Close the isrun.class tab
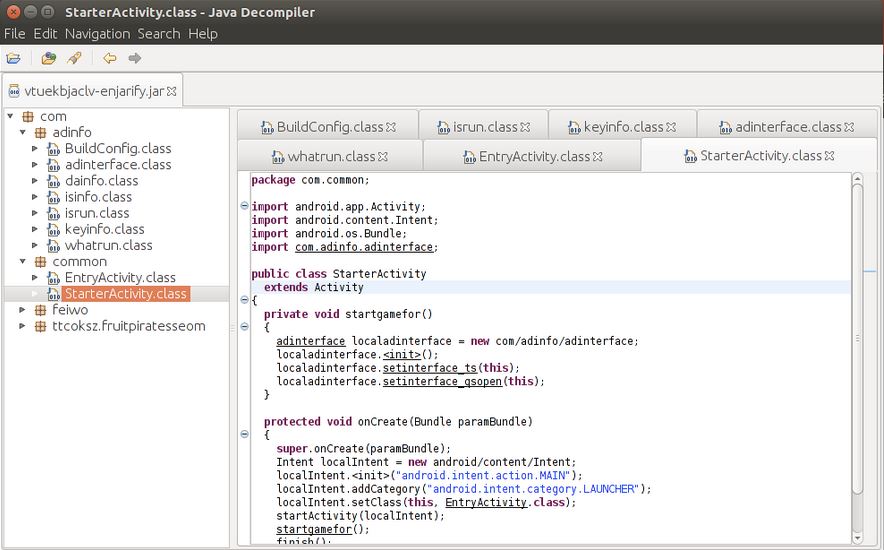The image size is (884, 550). (x=525, y=127)
